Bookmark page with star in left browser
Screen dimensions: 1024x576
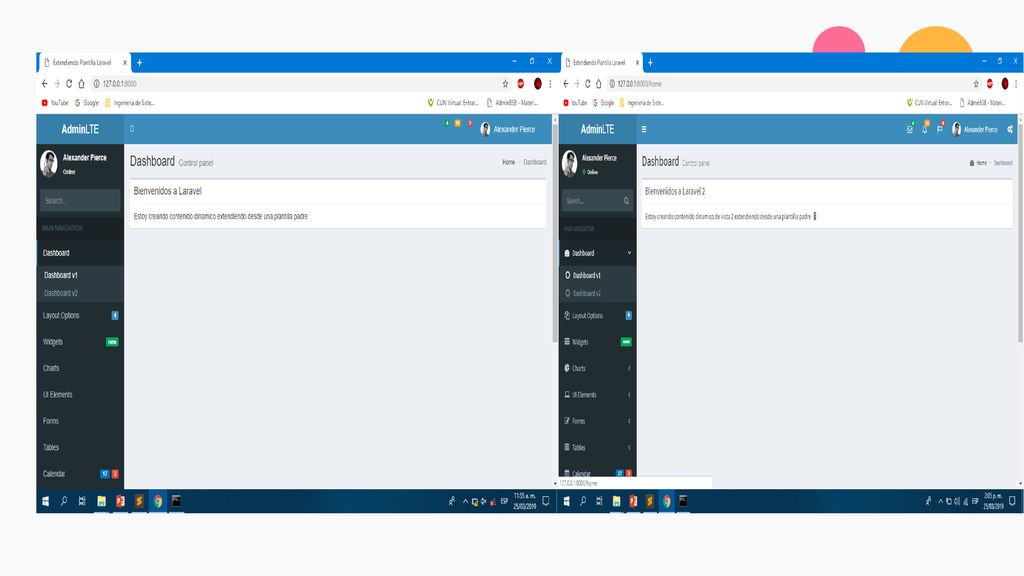click(x=505, y=84)
